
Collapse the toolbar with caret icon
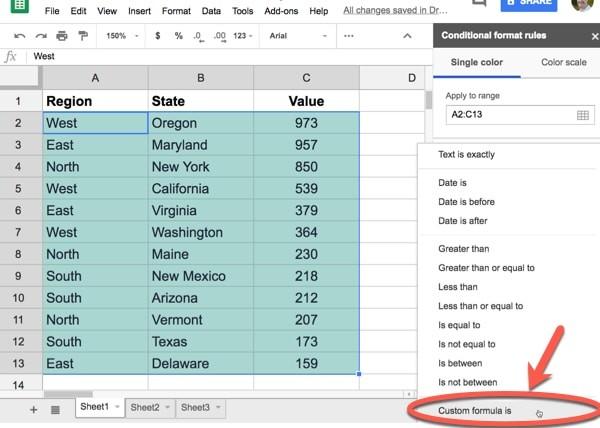coord(407,36)
